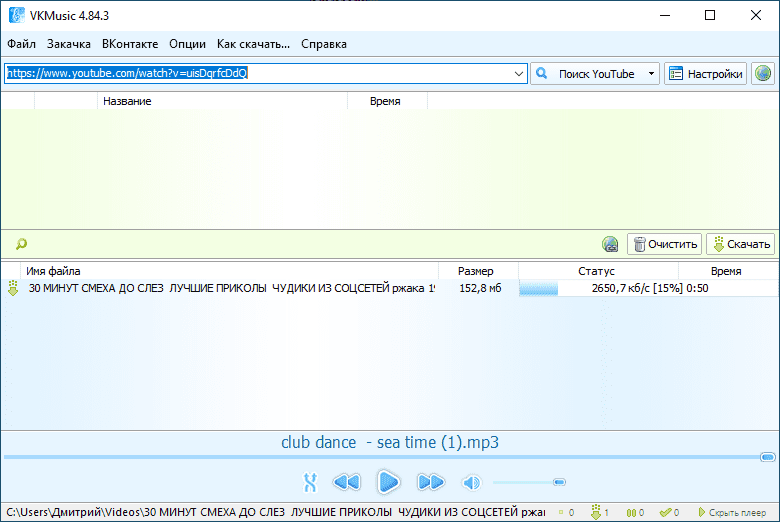
Task: Click the Очистить button
Action: point(665,244)
